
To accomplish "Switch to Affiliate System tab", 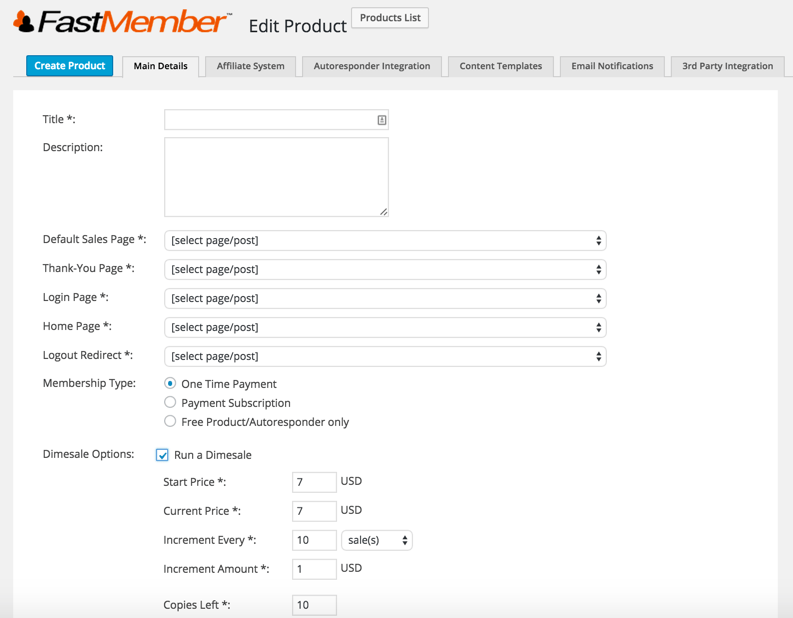I will coord(250,66).
